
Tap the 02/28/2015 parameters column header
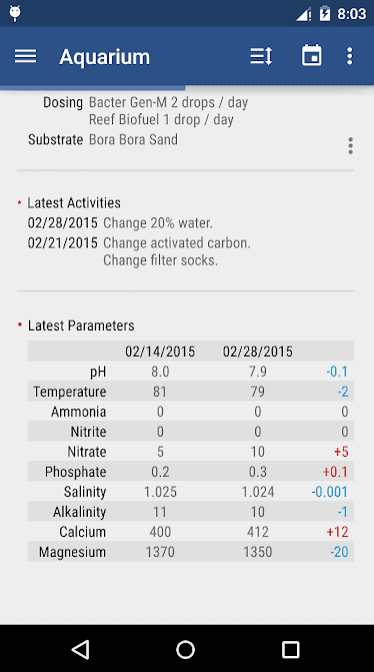point(257,352)
